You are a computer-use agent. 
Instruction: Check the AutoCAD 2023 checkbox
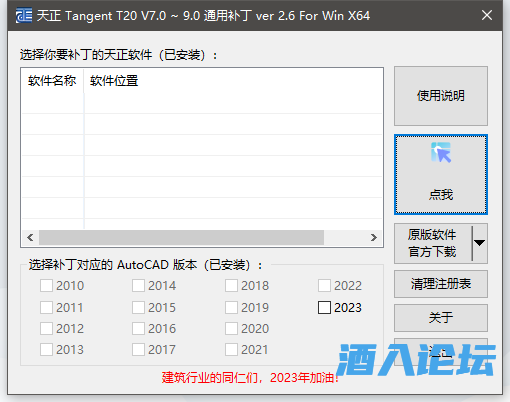[x=324, y=308]
